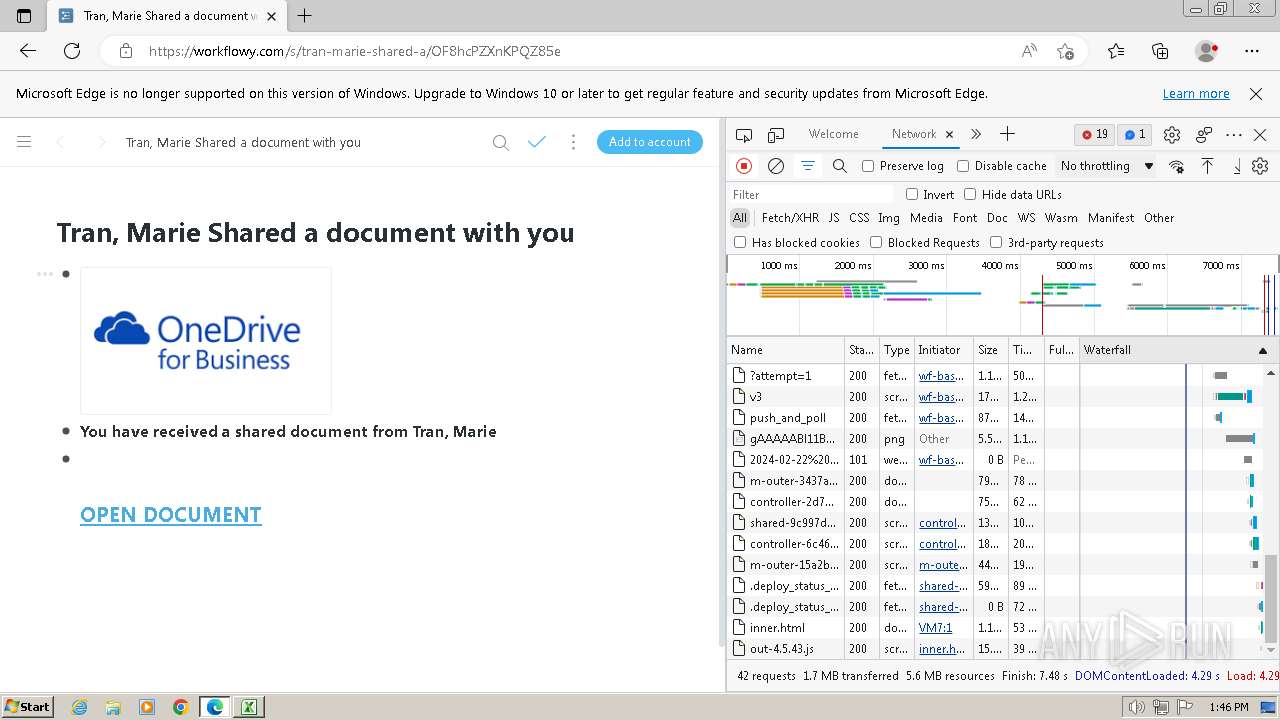The width and height of the screenshot is (1280, 720).
Task: Open the Windows Start button
Action: [27, 707]
